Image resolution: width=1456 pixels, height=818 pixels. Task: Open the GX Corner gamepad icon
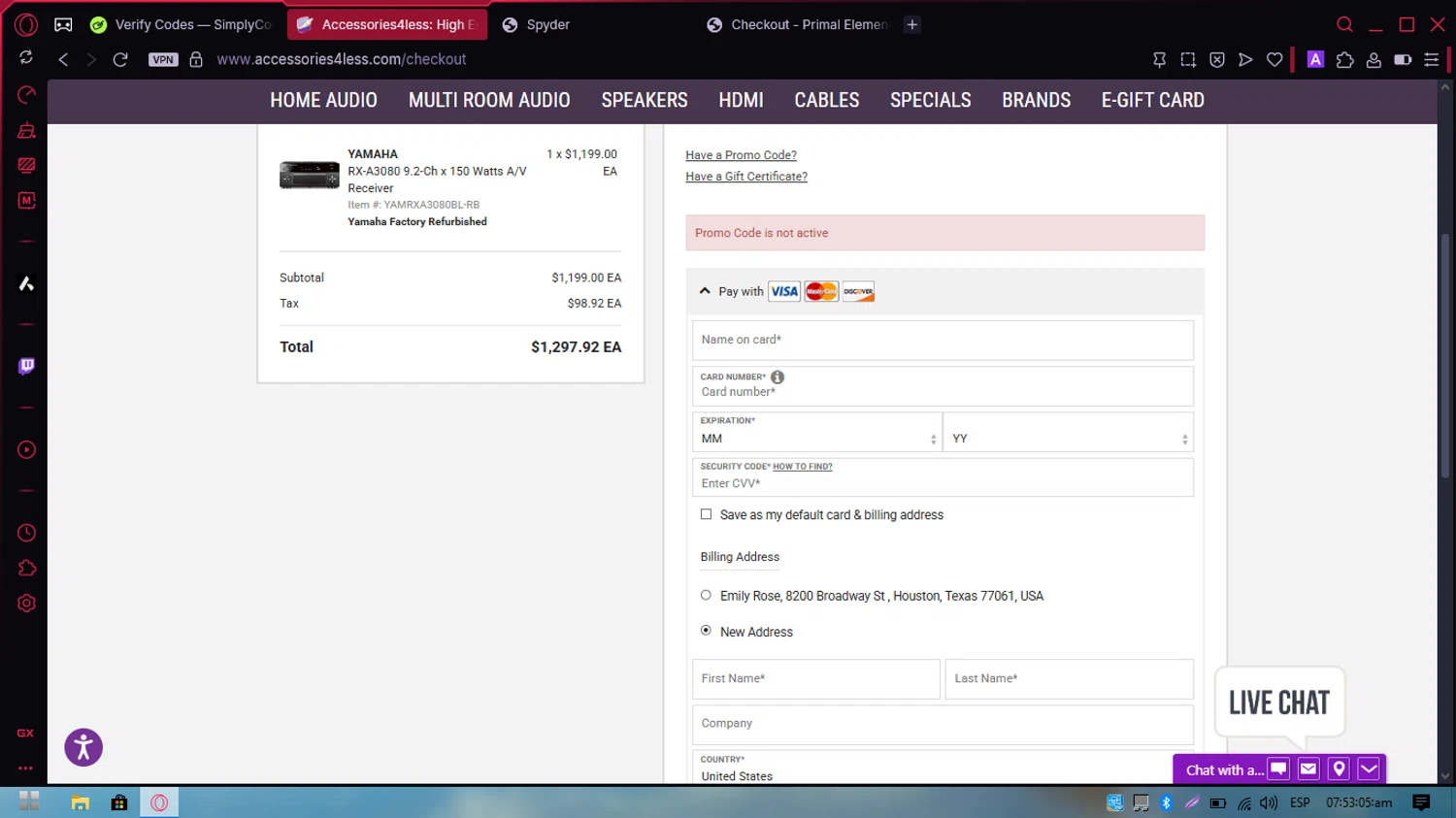(63, 24)
